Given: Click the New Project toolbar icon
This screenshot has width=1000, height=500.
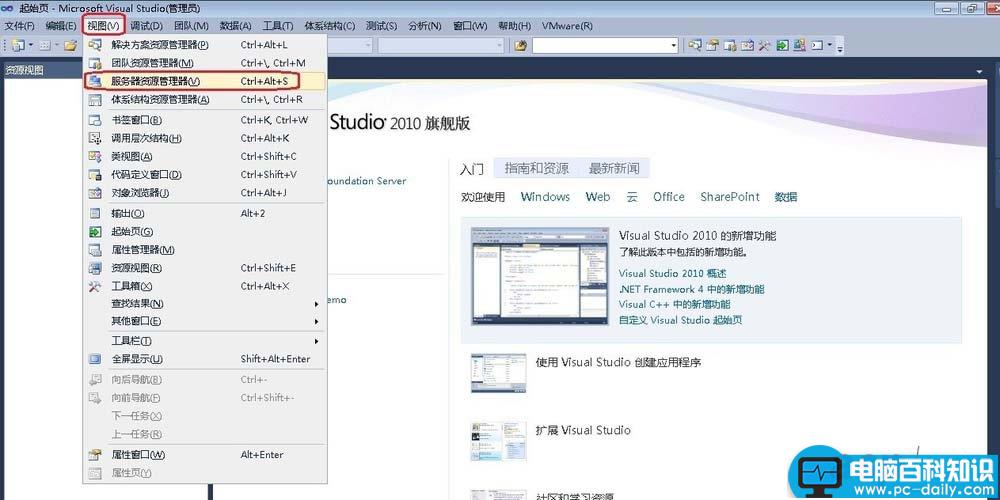Looking at the screenshot, I should (x=18, y=45).
